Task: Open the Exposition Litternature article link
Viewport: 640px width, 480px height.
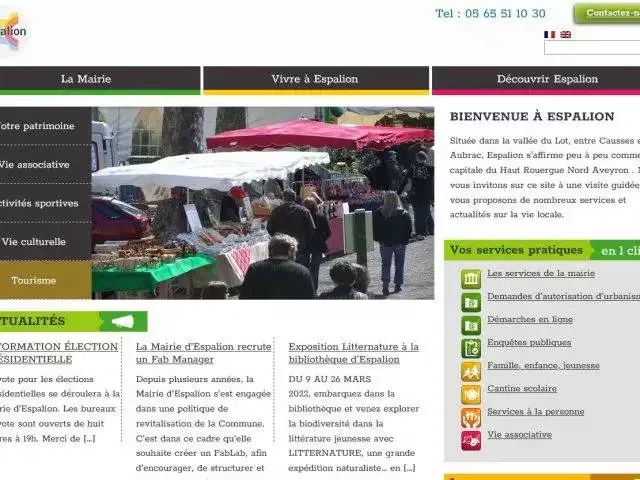Action: click(353, 353)
